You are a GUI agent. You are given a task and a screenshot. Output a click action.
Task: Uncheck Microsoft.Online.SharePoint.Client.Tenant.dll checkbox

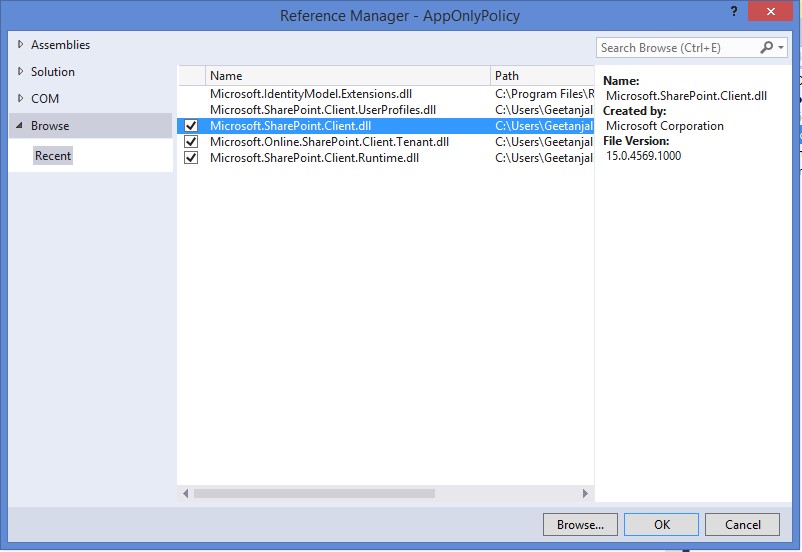tap(191, 142)
